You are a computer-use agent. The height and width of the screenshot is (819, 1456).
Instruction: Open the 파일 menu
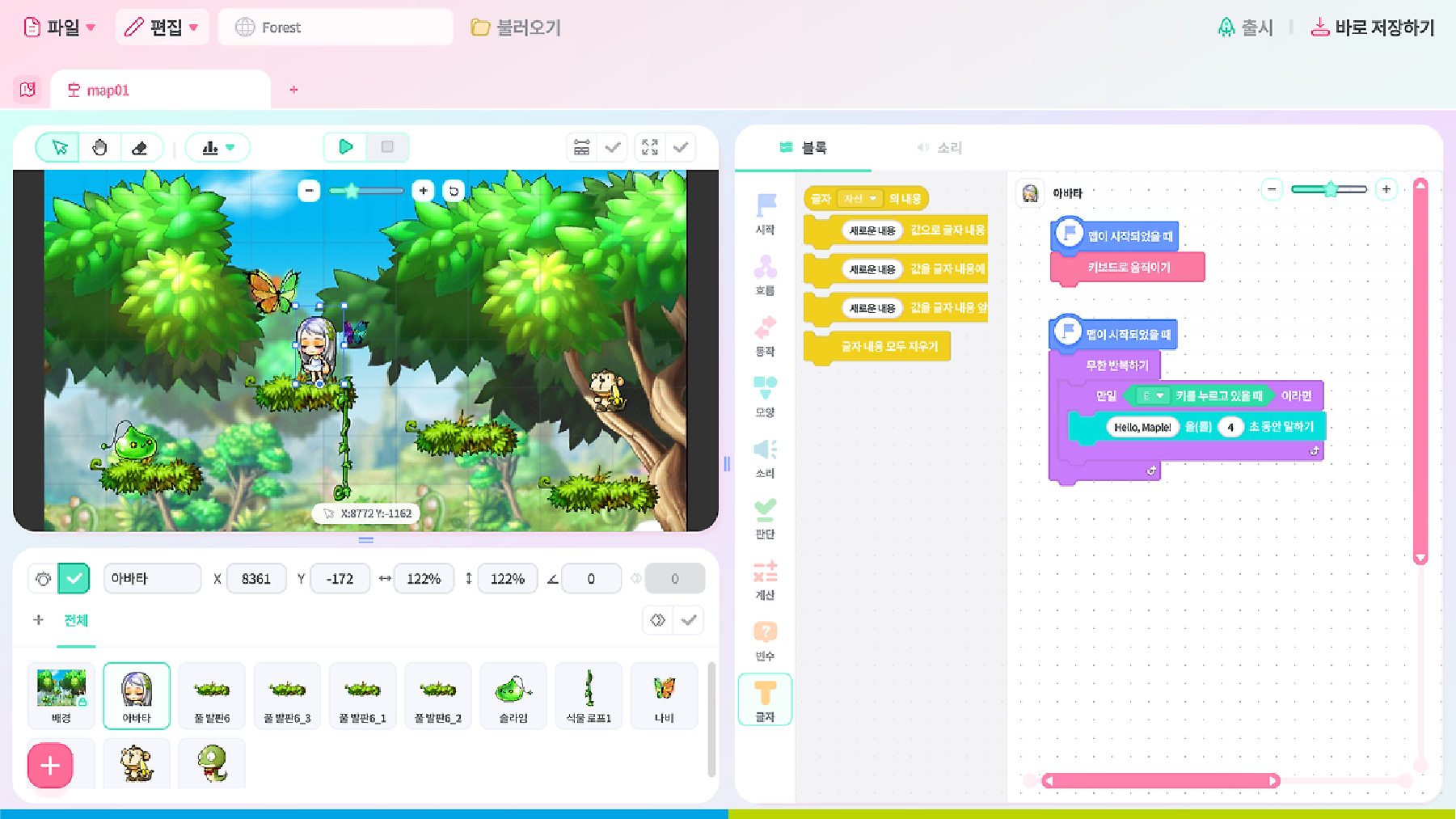[60, 27]
